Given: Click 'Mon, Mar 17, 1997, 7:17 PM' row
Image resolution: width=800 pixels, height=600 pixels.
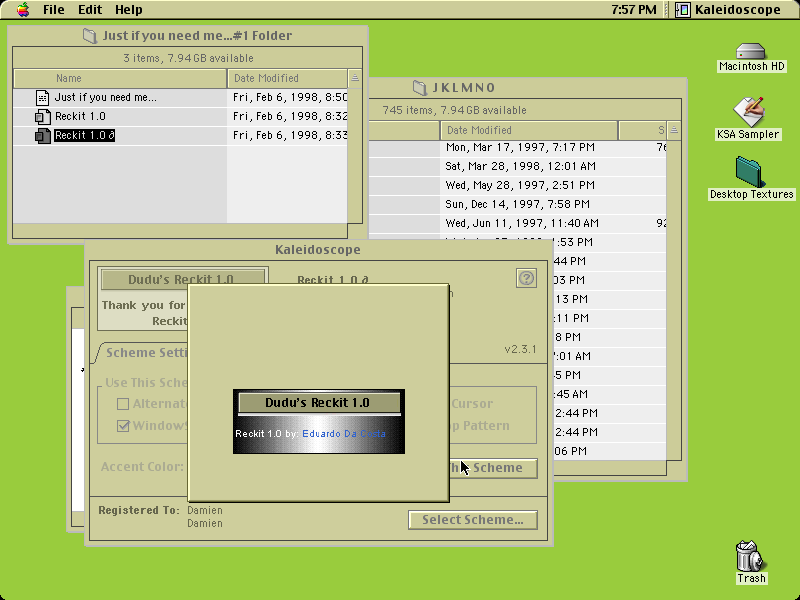Looking at the screenshot, I should click(520, 147).
